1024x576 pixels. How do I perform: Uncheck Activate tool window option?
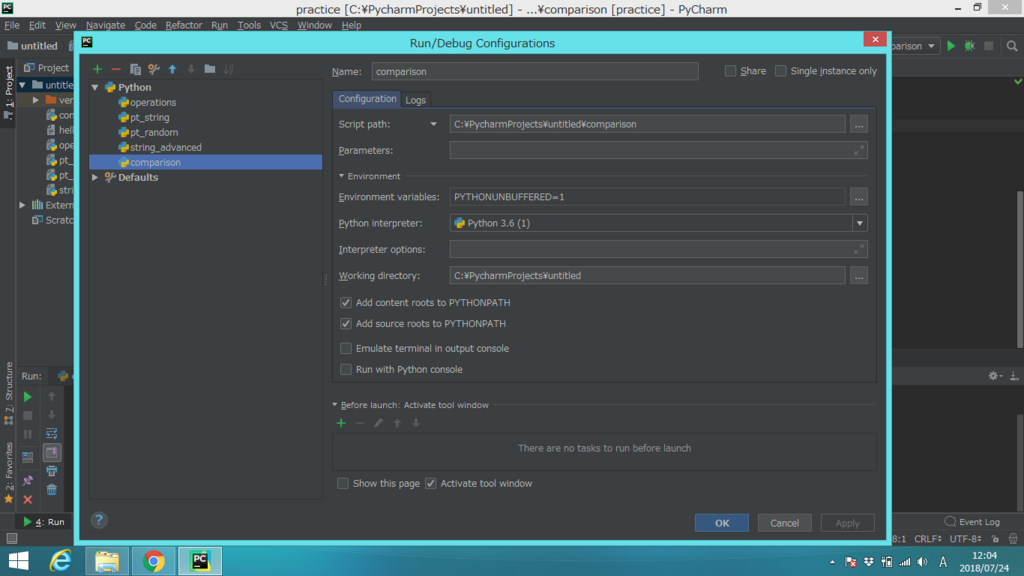(430, 483)
